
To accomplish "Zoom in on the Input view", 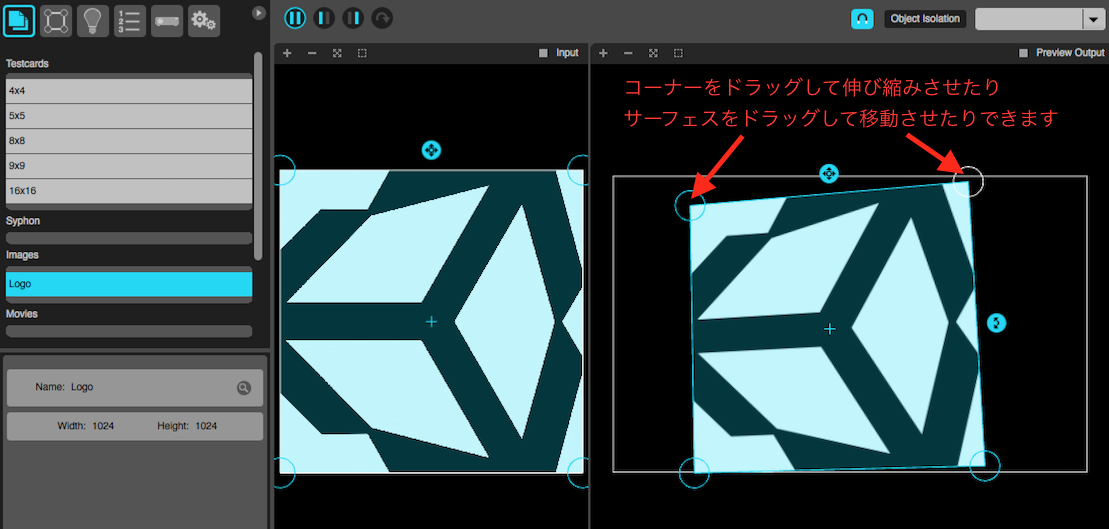I will coord(287,53).
